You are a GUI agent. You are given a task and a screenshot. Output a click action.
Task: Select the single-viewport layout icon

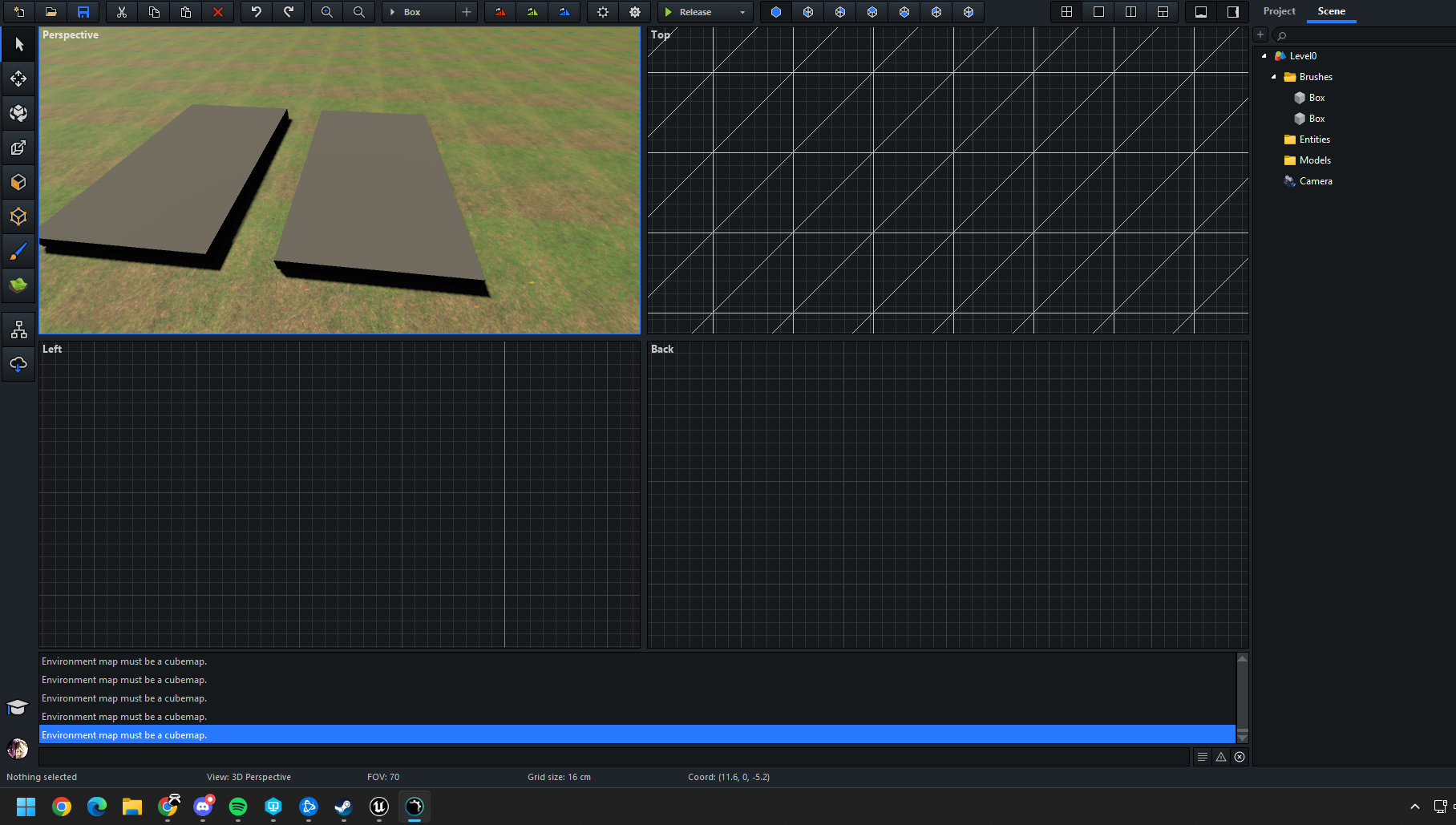pos(1098,12)
